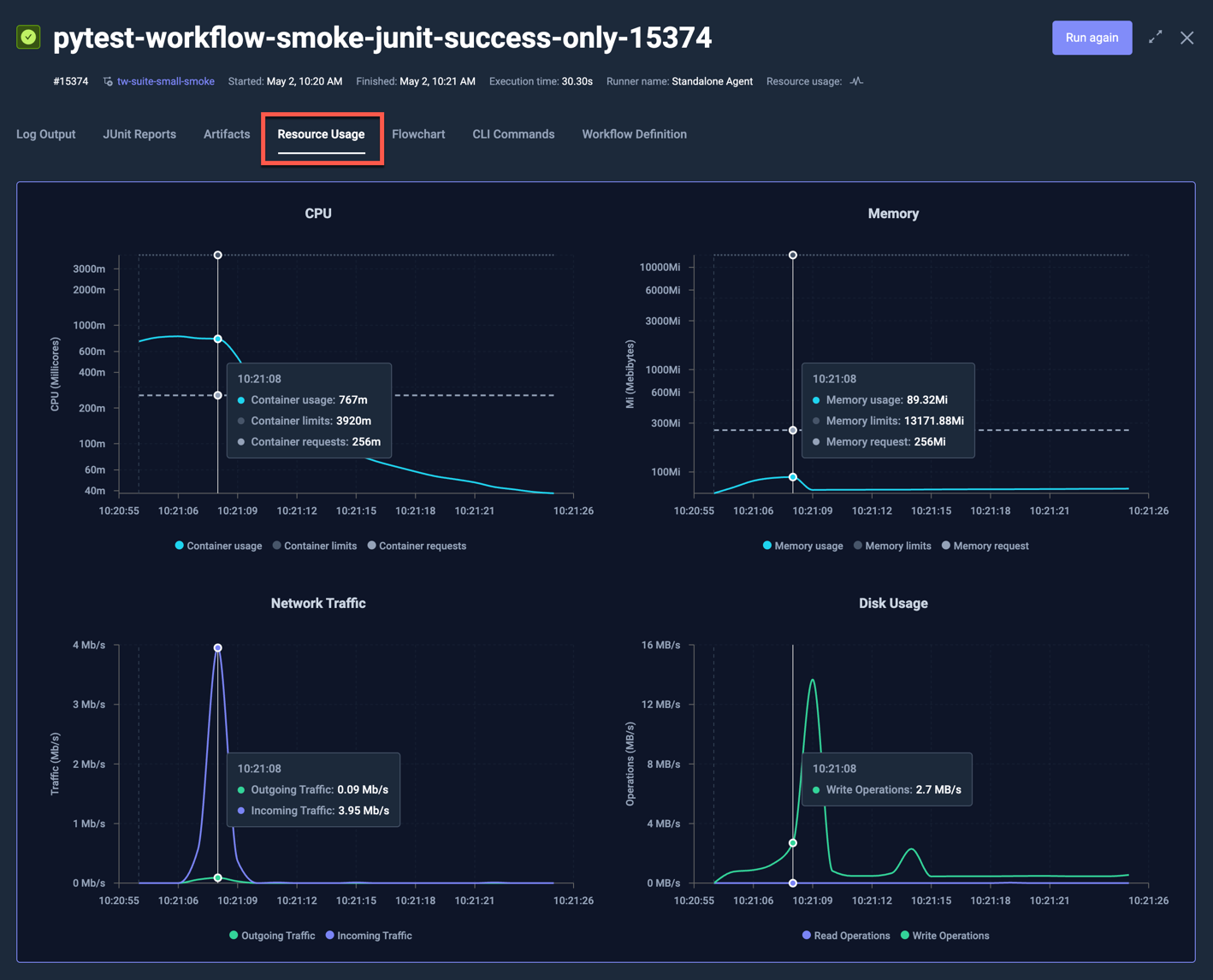Toggle Memory request legend item
Screen dimensions: 1213x980
pyautogui.click(x=985, y=546)
